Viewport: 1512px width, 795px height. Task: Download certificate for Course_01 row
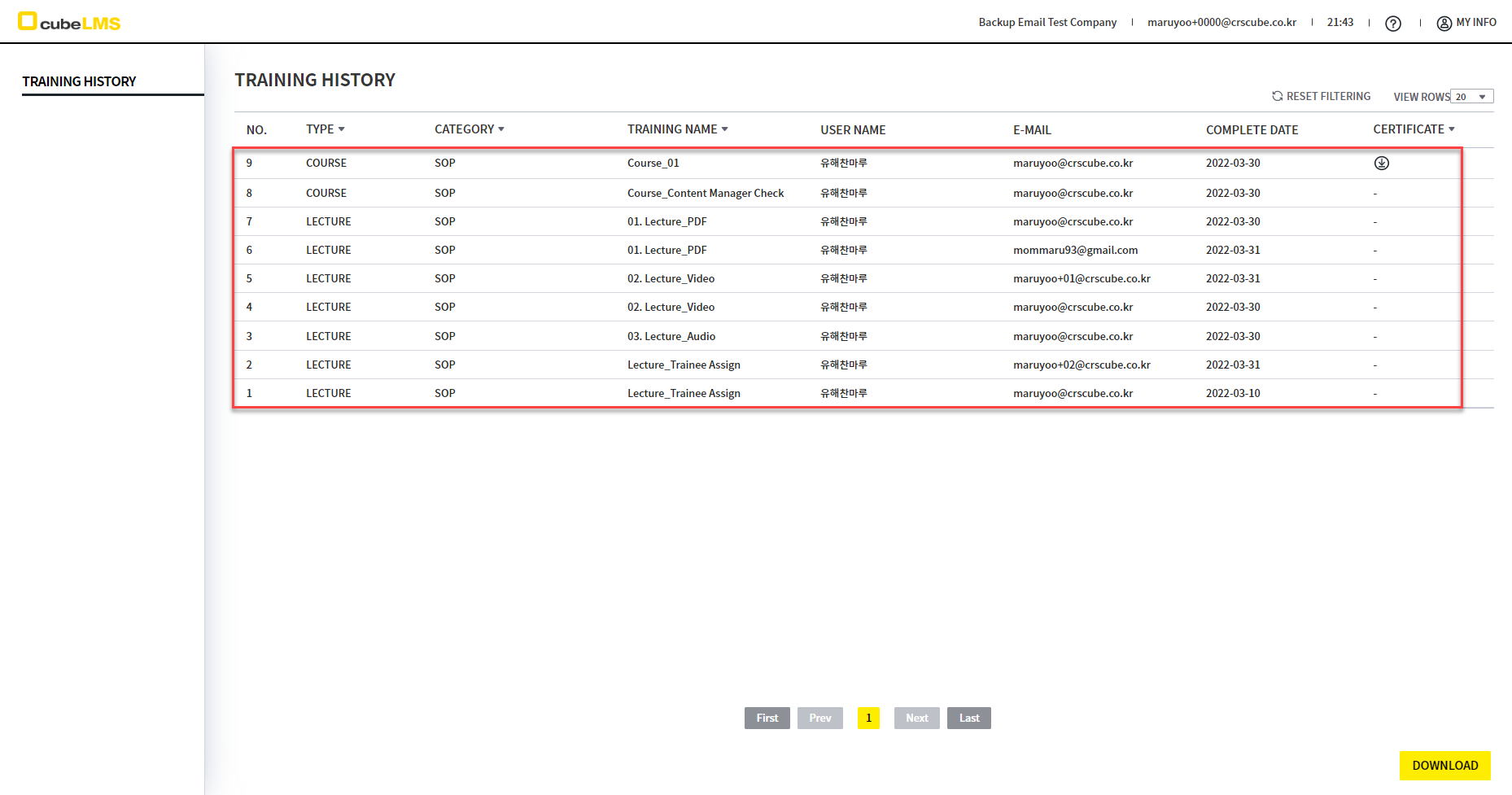click(1381, 164)
